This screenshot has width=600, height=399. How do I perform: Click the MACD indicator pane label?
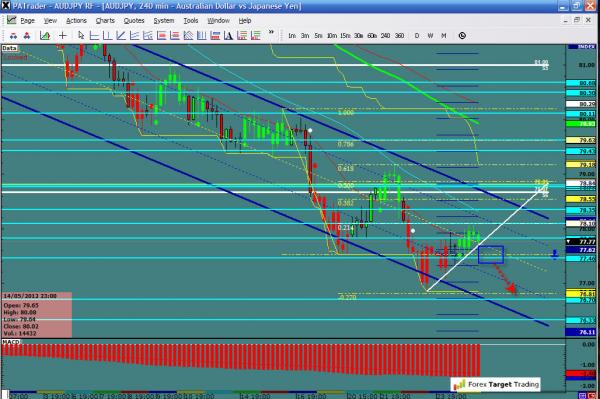tap(11, 341)
